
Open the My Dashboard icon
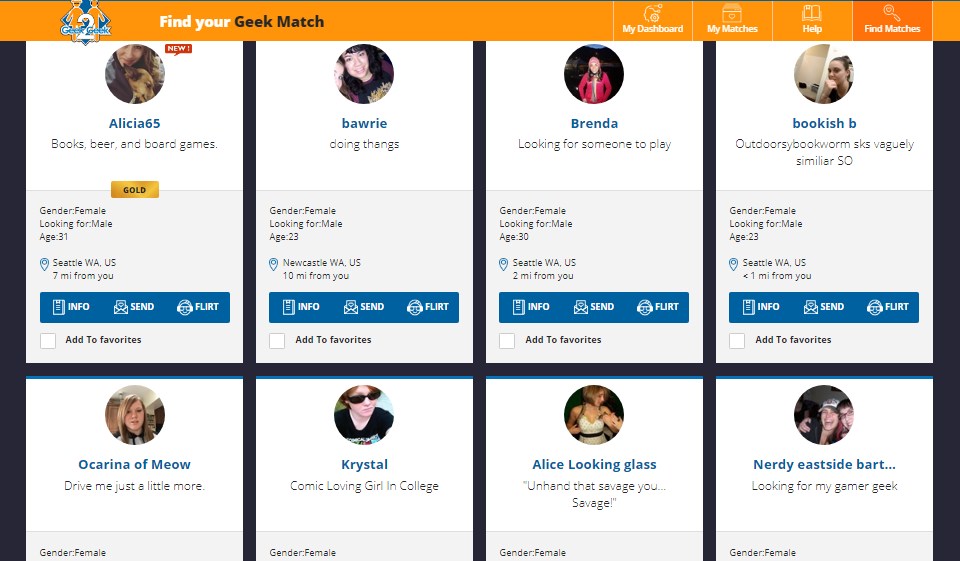pyautogui.click(x=652, y=14)
